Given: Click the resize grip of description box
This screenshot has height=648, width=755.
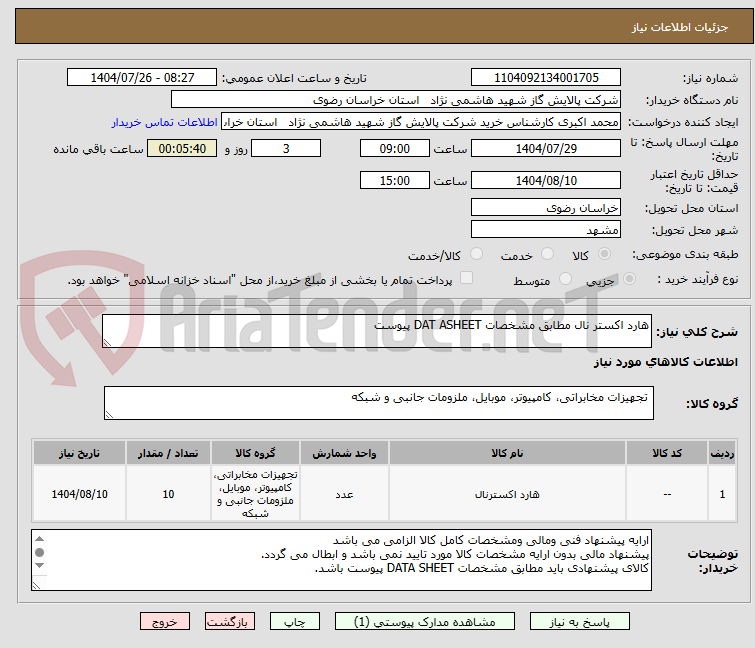Looking at the screenshot, I should (107, 342).
